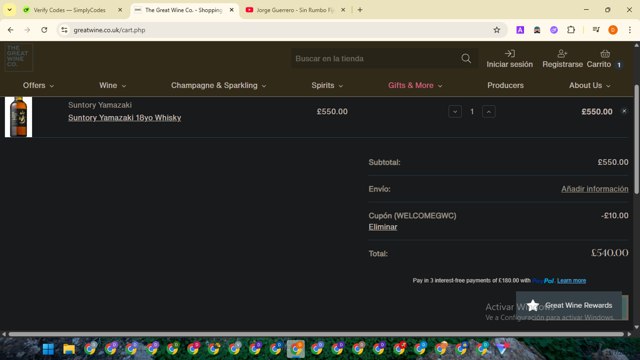
Task: Remove Suntory Yamazaki item with X
Action: pos(624,111)
